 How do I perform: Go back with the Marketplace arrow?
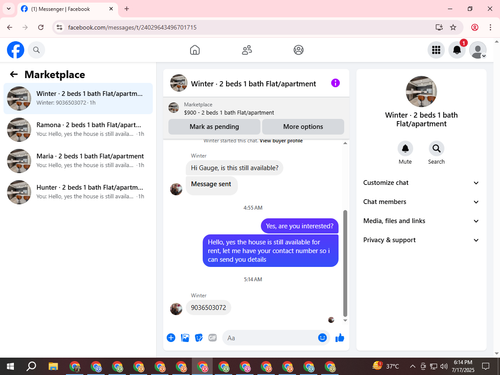click(x=14, y=74)
